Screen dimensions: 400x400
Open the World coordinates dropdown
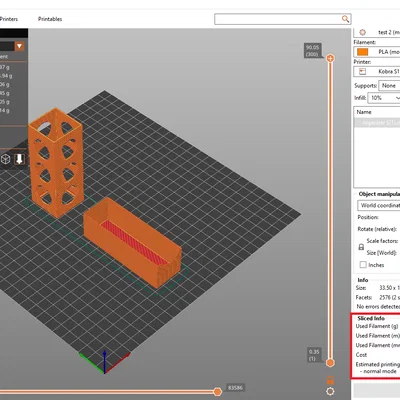tap(379, 205)
